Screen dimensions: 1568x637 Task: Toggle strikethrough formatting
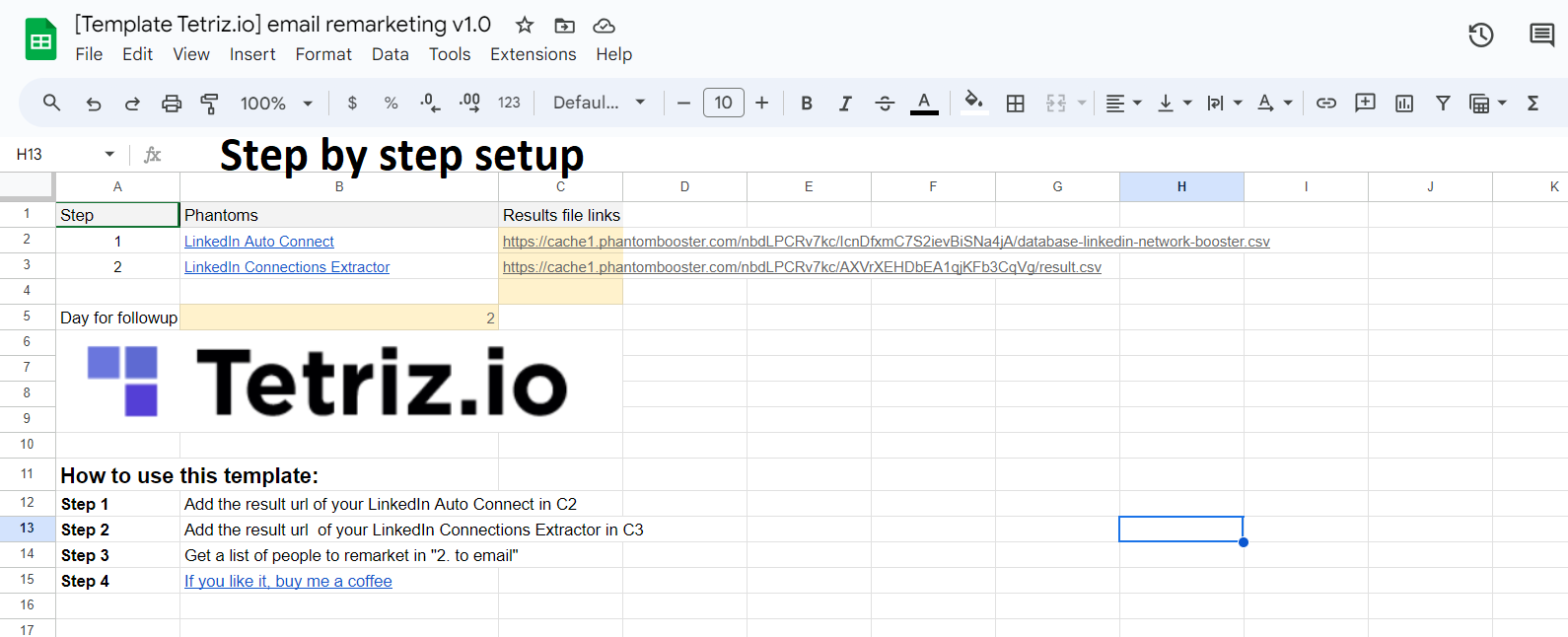point(885,103)
